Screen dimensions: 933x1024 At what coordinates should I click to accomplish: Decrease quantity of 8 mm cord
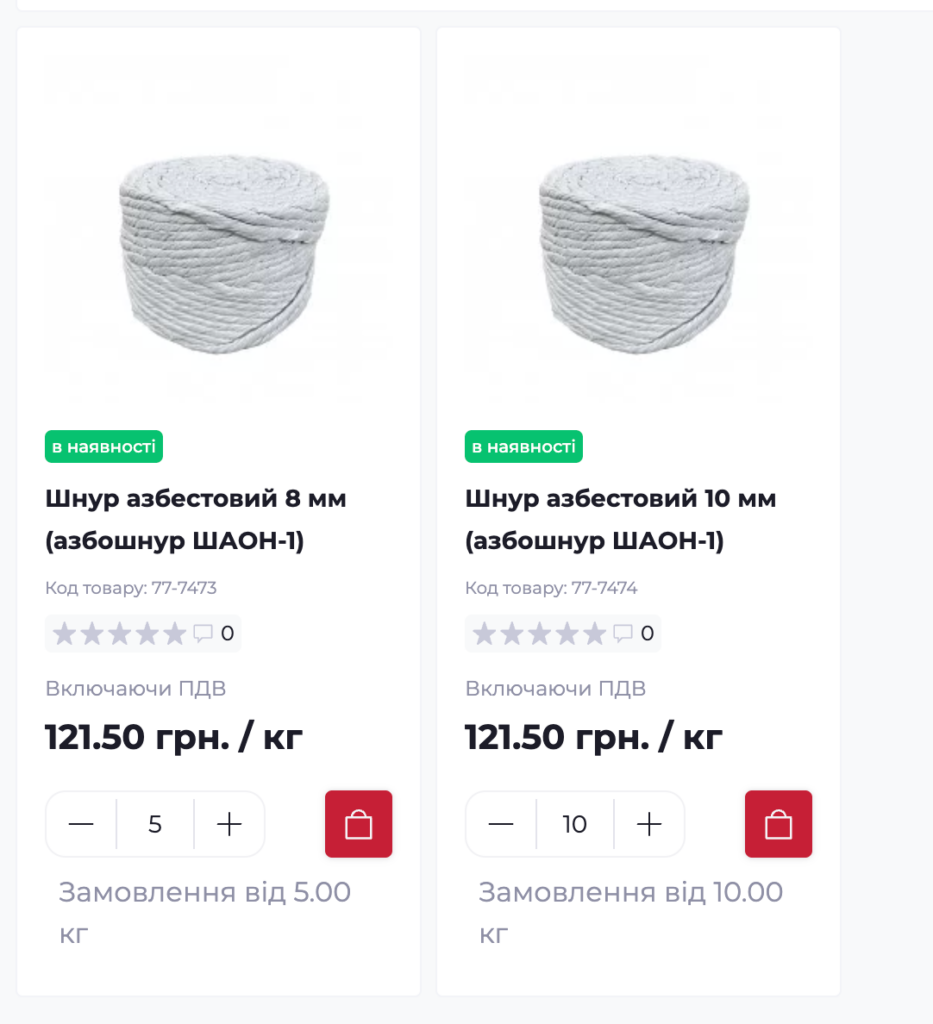[x=81, y=824]
